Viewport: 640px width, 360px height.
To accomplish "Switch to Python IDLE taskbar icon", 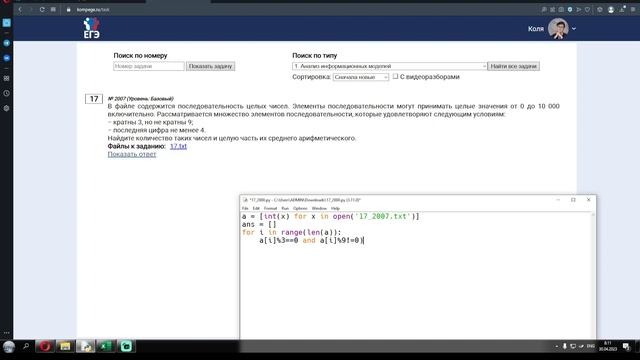I will click(x=85, y=347).
